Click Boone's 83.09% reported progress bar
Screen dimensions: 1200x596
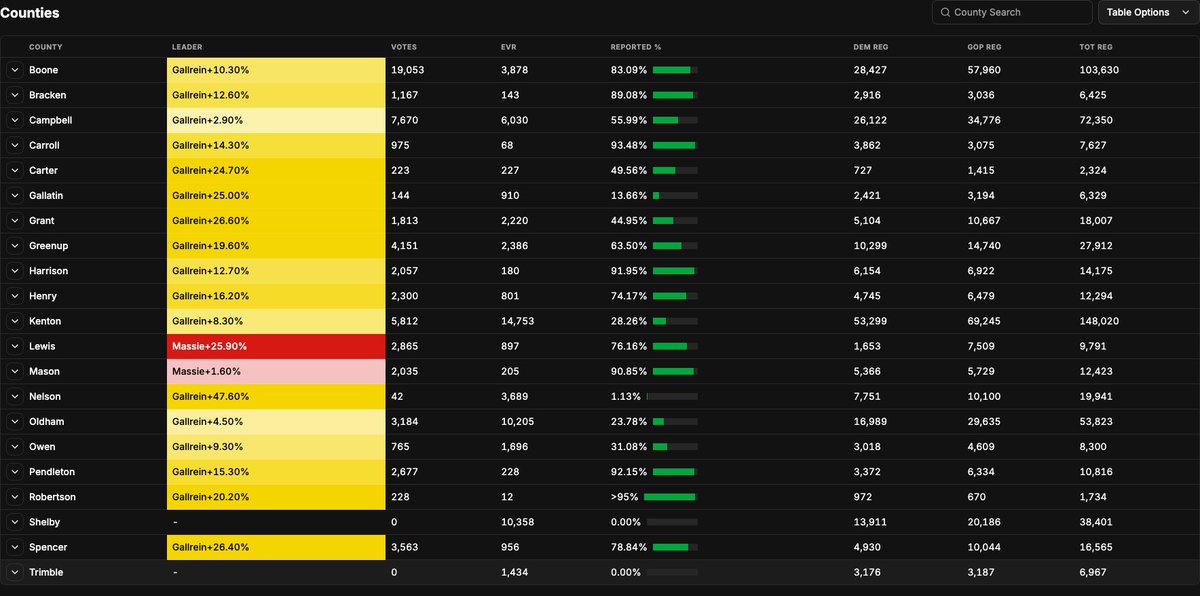point(675,70)
